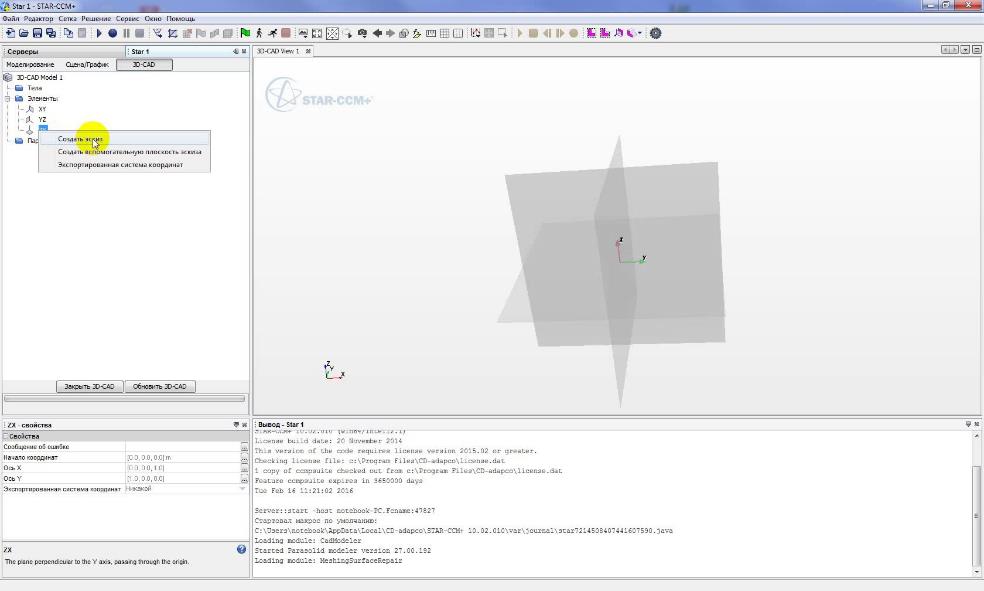This screenshot has height=591, width=984.
Task: Select the XY plane tree item
Action: pyautogui.click(x=41, y=108)
